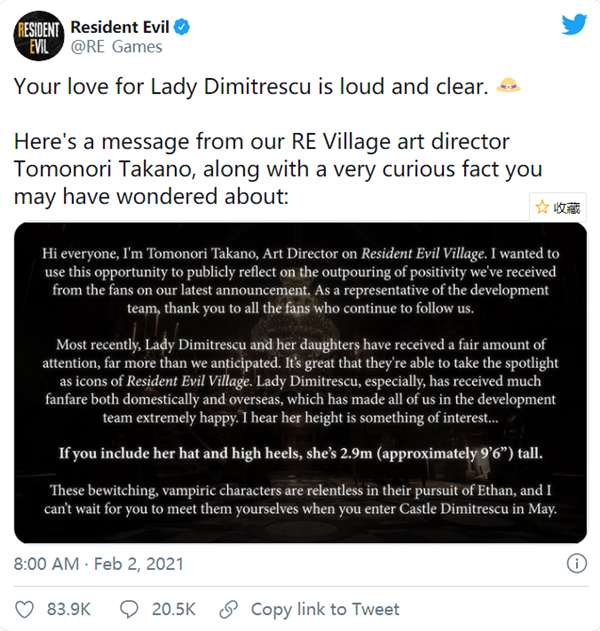Click the reply speech bubble icon
600x631 pixels.
pos(128,609)
